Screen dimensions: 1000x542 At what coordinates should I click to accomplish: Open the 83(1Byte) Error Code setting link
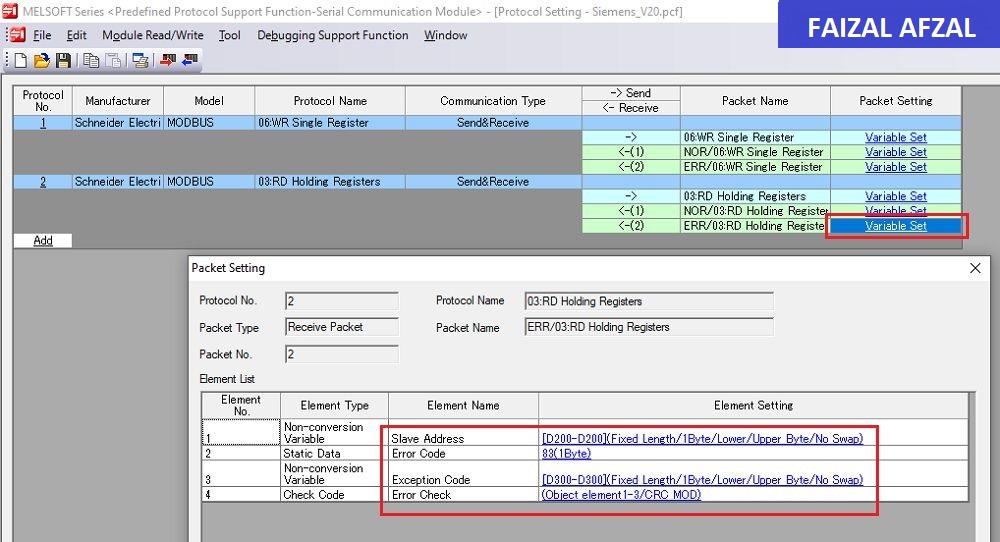click(x=566, y=453)
